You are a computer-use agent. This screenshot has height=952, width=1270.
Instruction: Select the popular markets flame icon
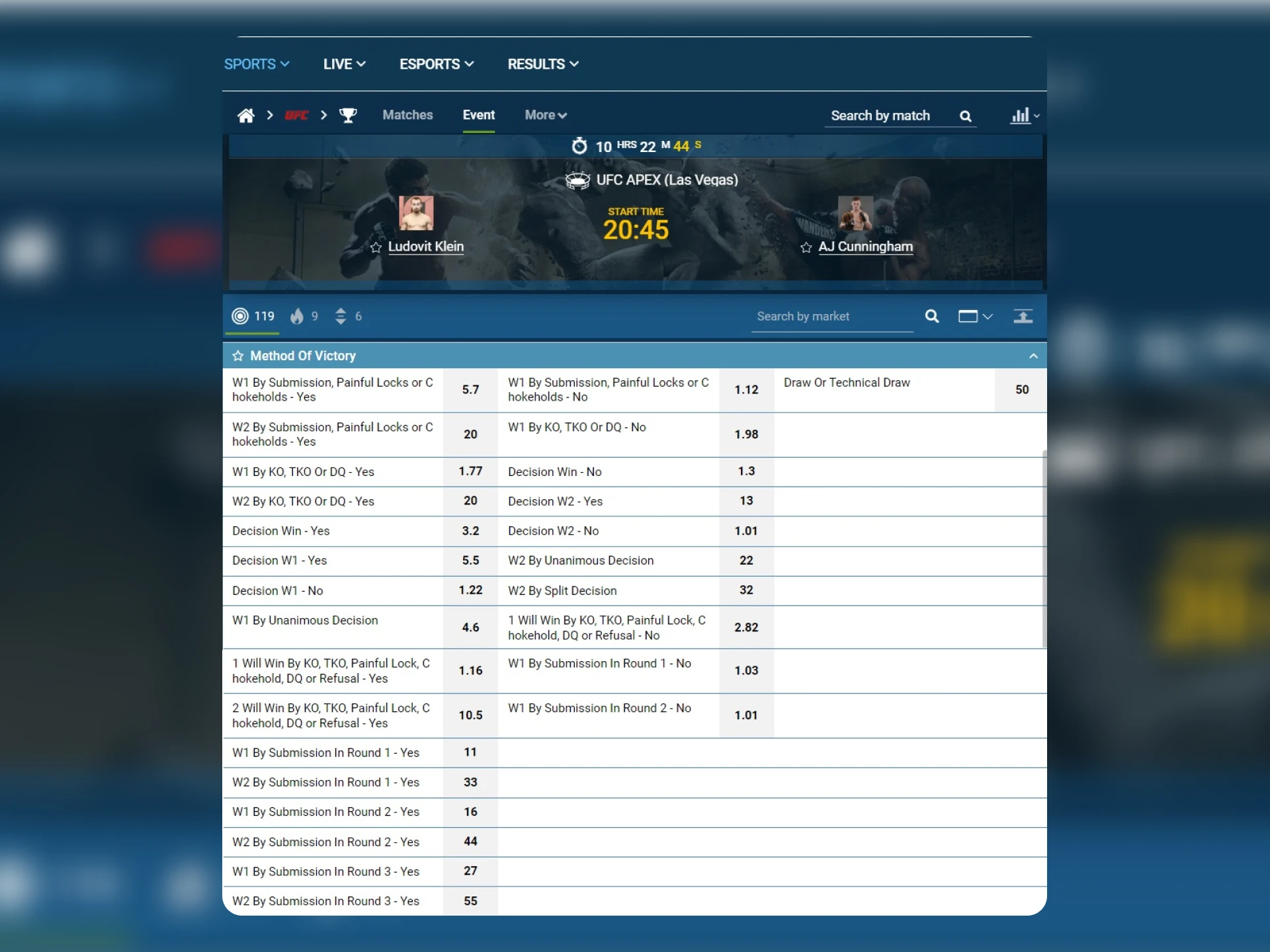pos(297,316)
